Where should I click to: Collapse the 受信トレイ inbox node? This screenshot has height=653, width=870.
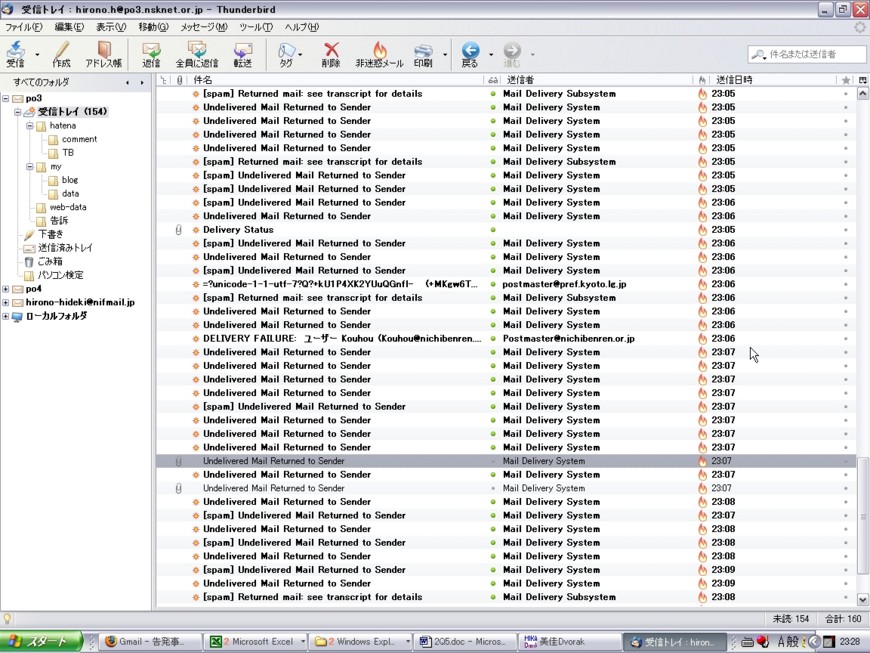[x=18, y=112]
